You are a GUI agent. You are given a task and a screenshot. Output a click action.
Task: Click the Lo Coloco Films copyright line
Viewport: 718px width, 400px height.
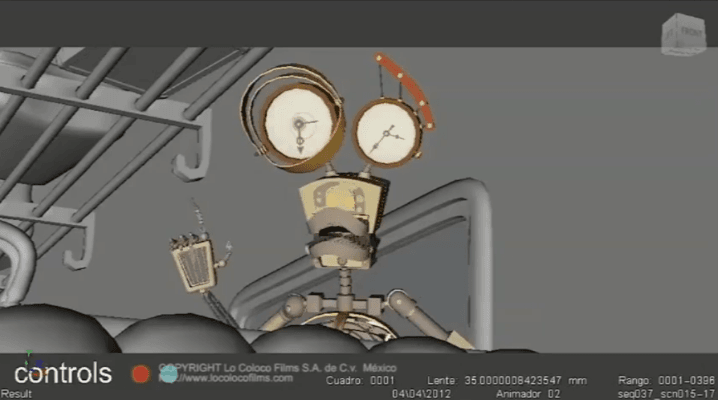pyautogui.click(x=277, y=368)
